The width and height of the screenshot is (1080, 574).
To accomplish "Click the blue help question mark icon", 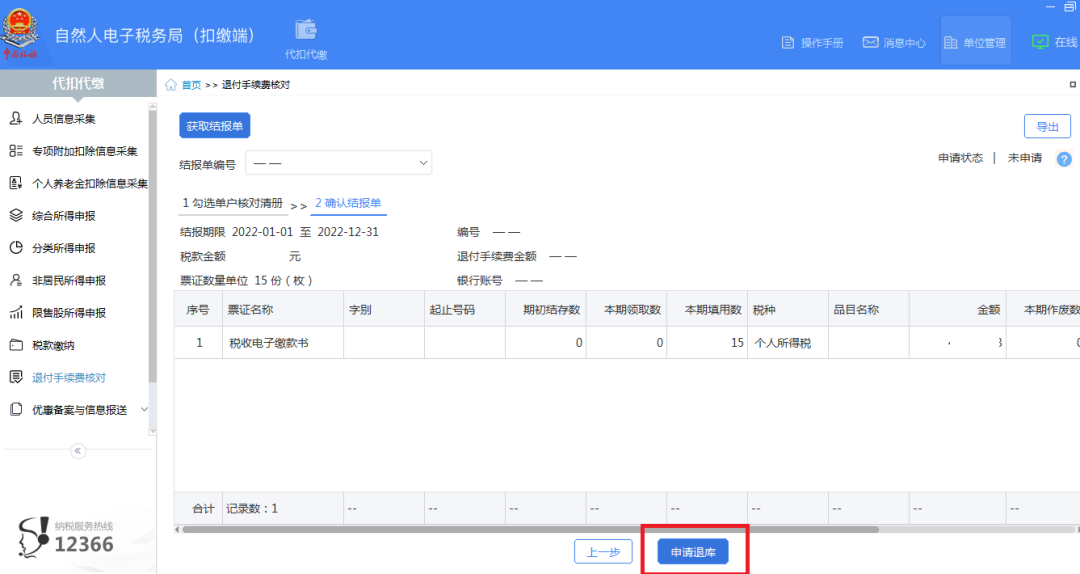I will (1064, 159).
